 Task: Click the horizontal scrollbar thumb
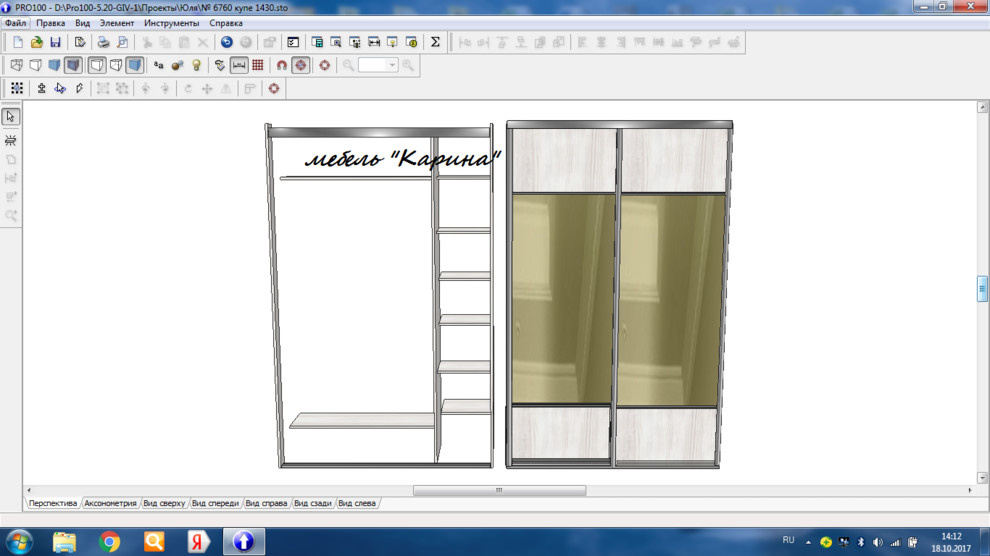click(499, 490)
